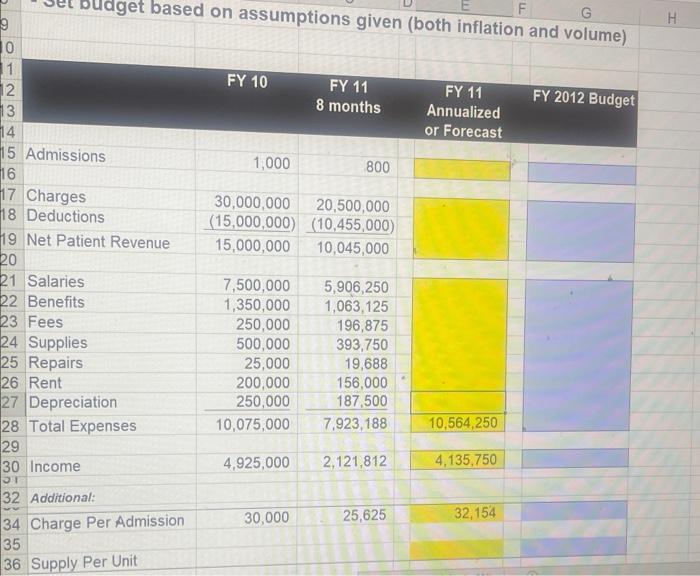The height and width of the screenshot is (576, 700).
Task: Click the Charge Per Admission label
Action: tap(107, 522)
